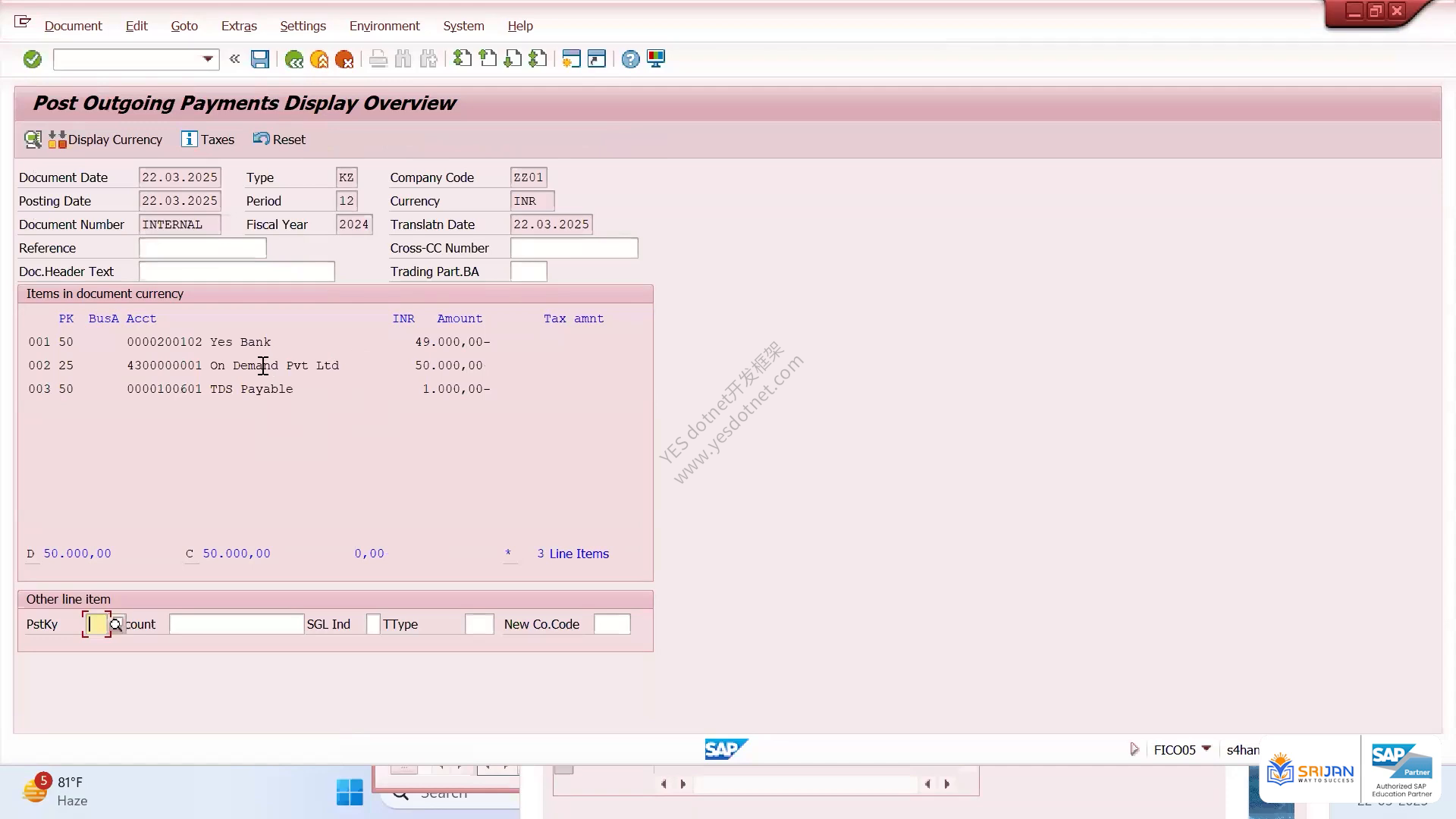Click the Reference input field

(202, 248)
